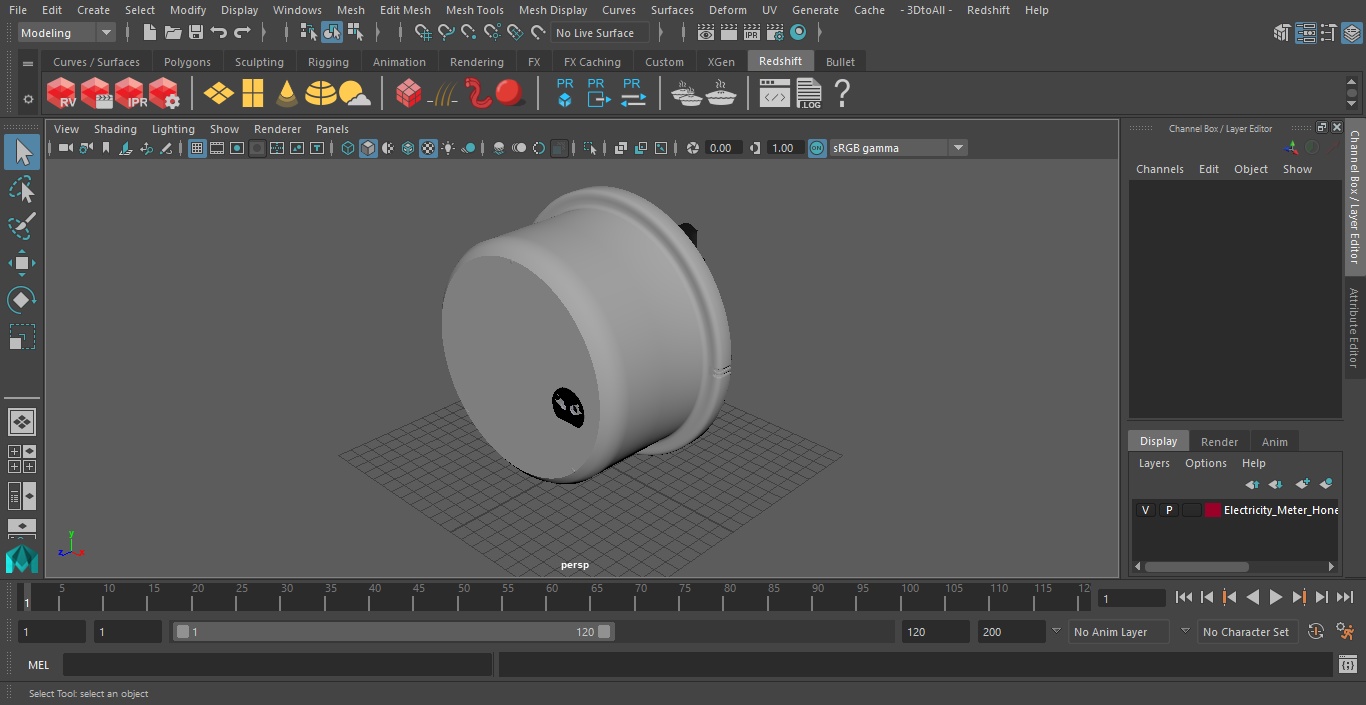
Task: Activate the Rotate tool
Action: pyautogui.click(x=22, y=300)
